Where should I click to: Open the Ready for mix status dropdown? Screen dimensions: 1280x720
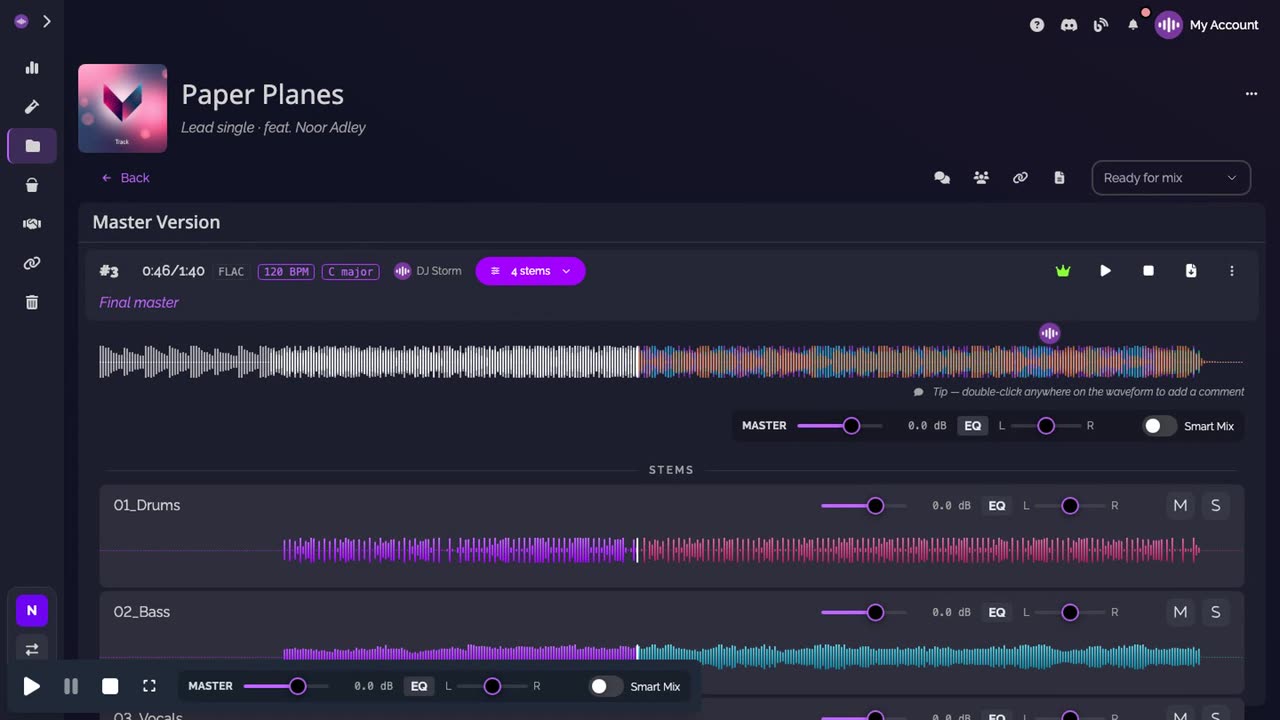(1171, 178)
